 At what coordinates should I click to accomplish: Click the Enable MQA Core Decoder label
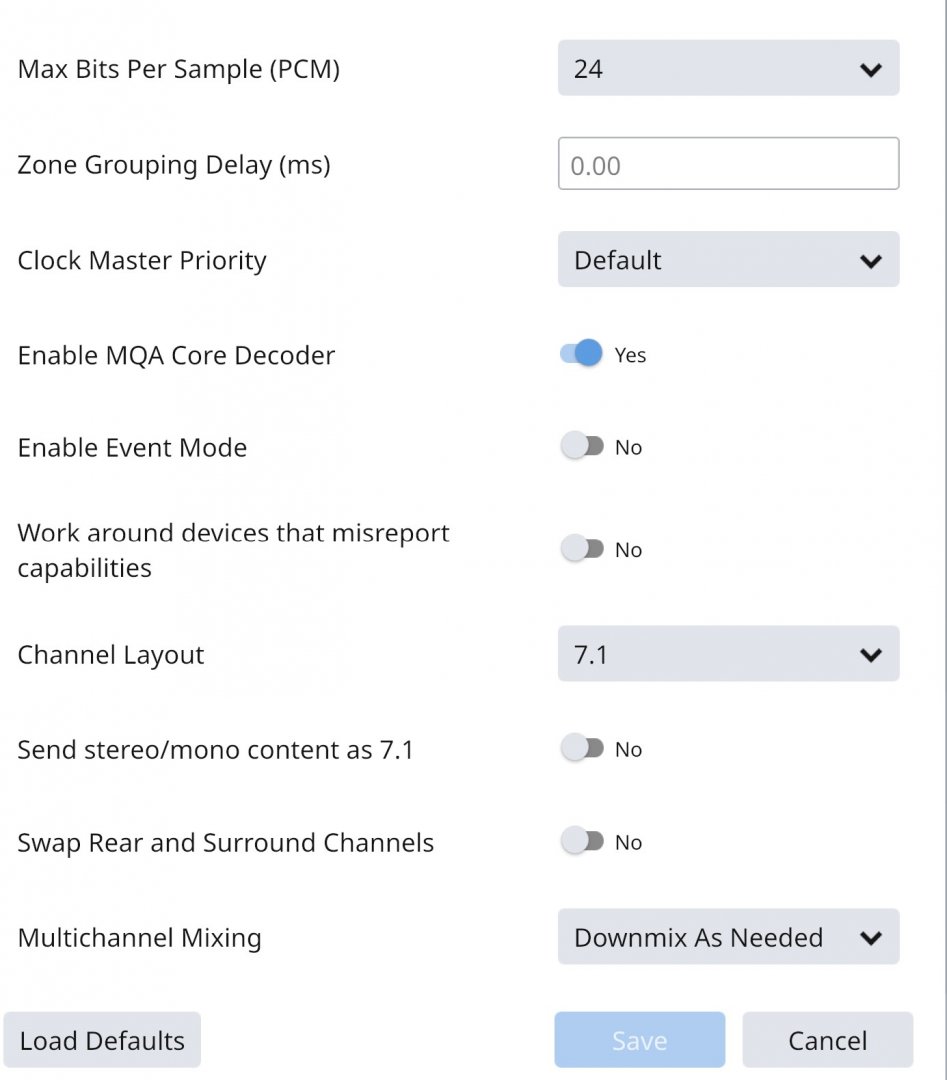click(x=176, y=355)
